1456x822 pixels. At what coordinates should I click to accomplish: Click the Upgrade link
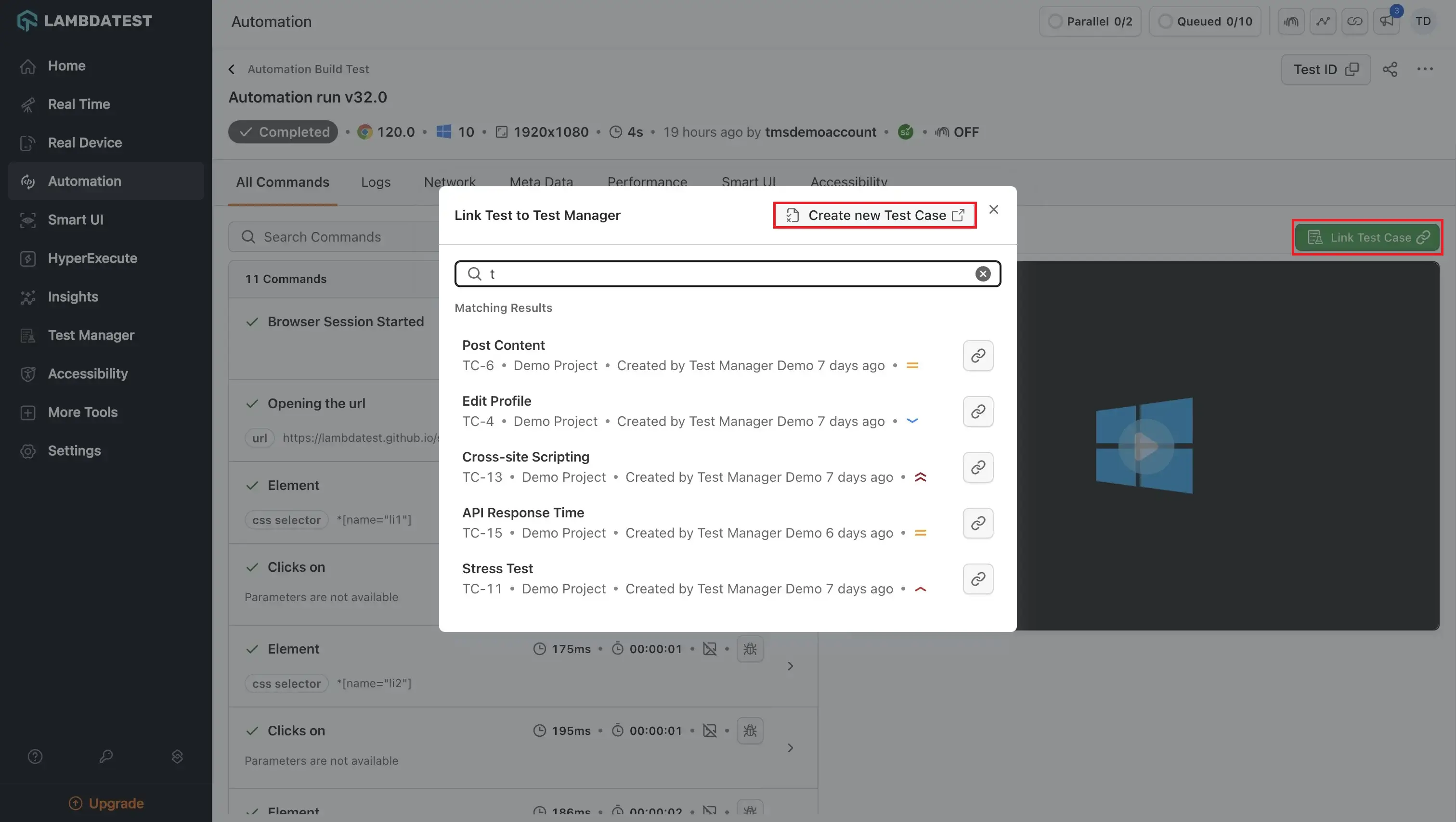(106, 803)
